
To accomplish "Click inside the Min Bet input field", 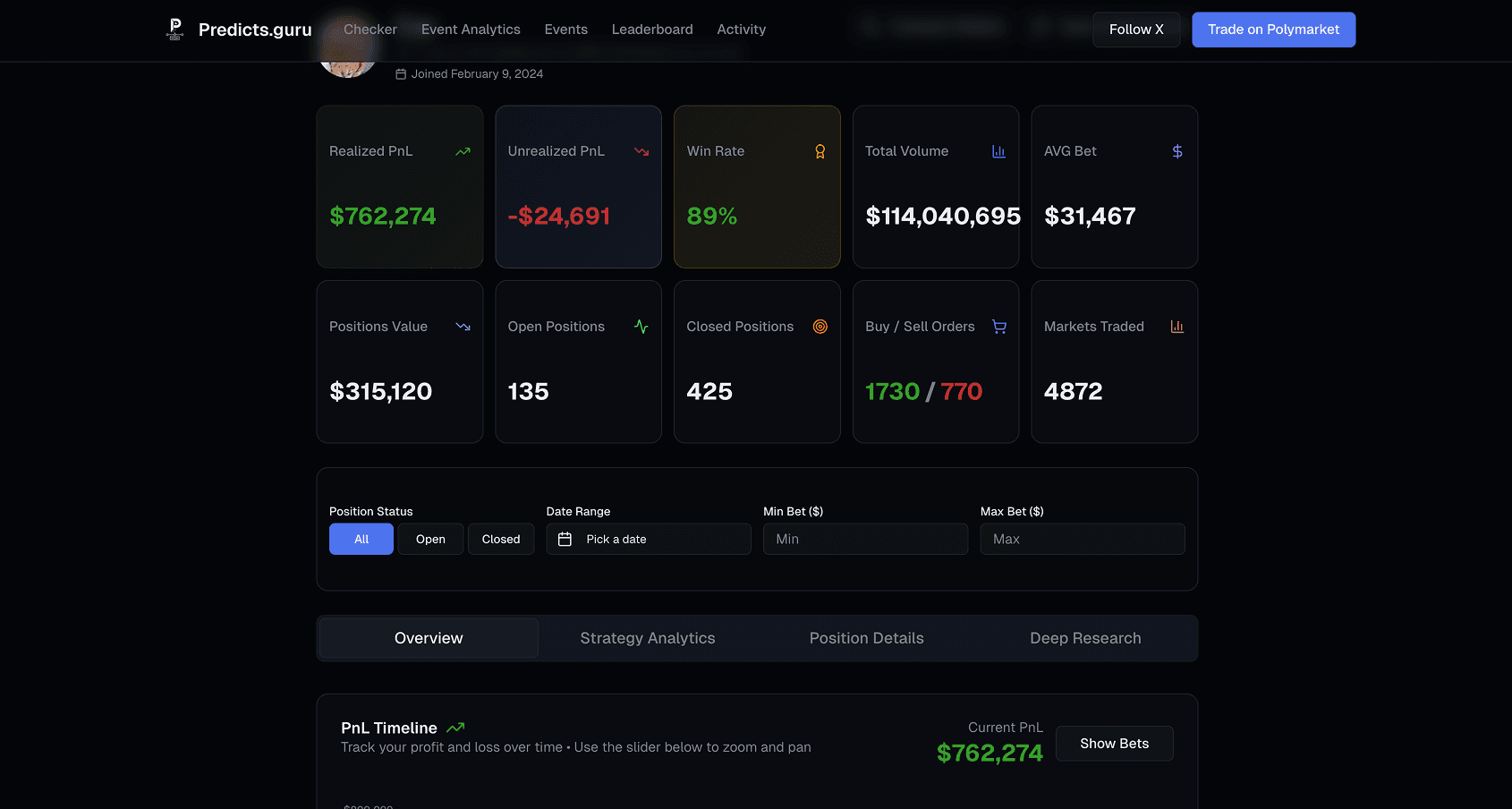I will [x=864, y=539].
